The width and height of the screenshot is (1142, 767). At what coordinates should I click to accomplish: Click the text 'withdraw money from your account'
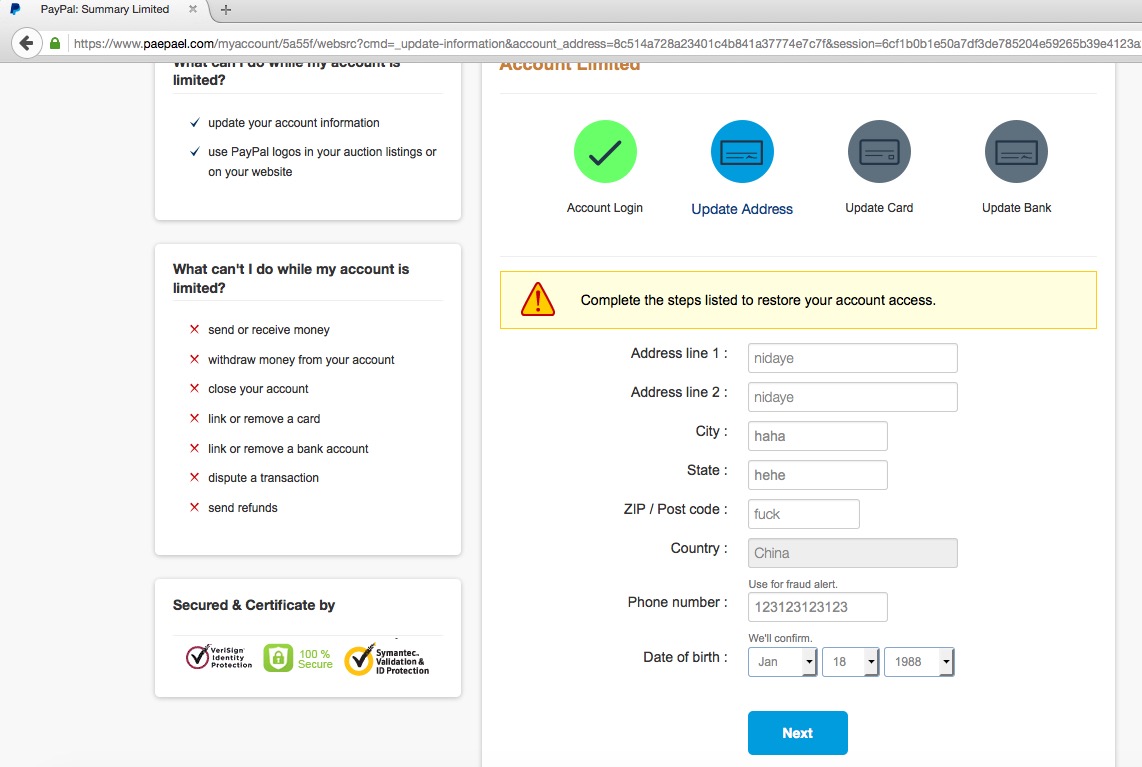(x=301, y=360)
